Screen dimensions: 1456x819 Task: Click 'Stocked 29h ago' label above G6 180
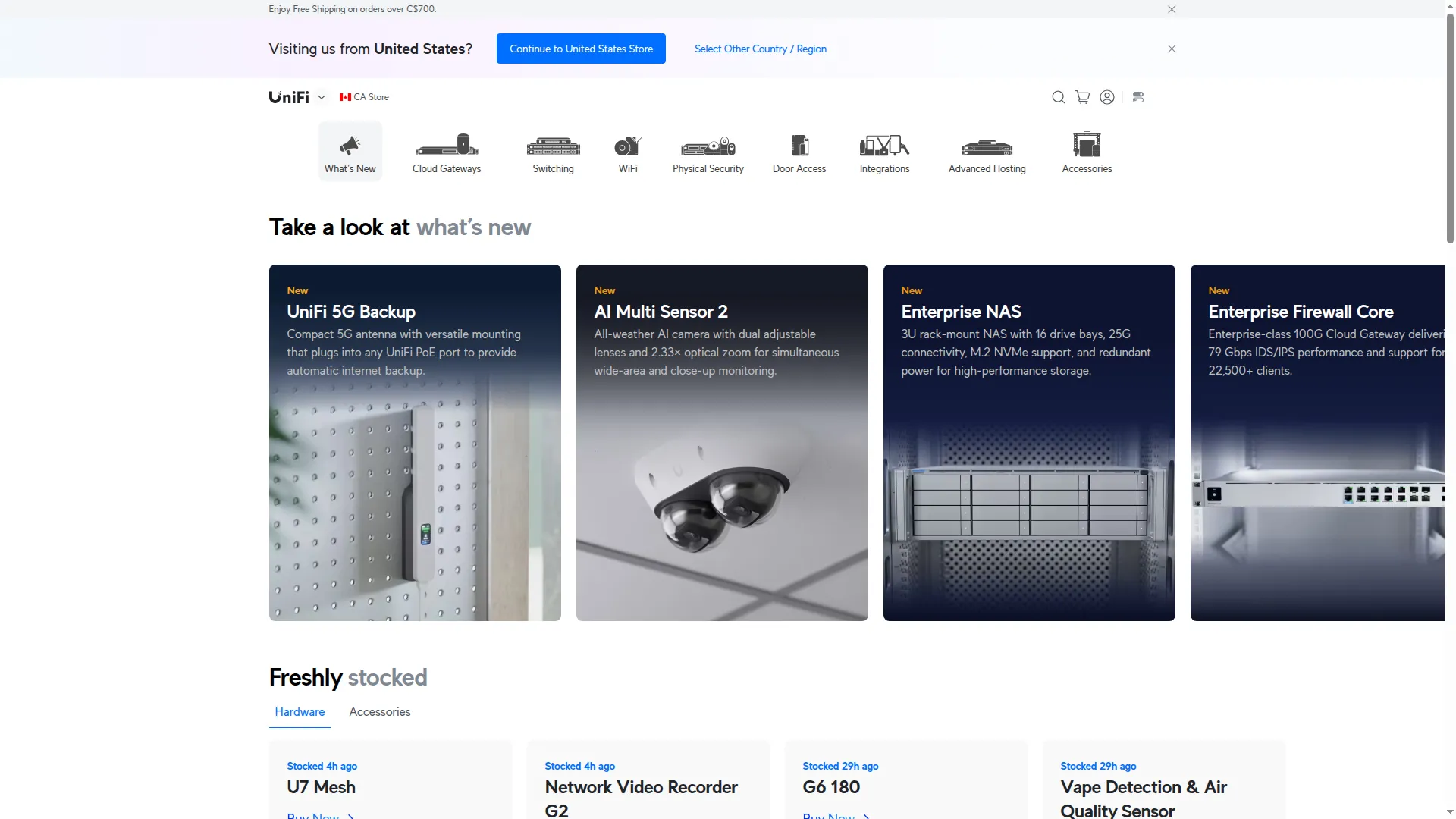tap(840, 766)
